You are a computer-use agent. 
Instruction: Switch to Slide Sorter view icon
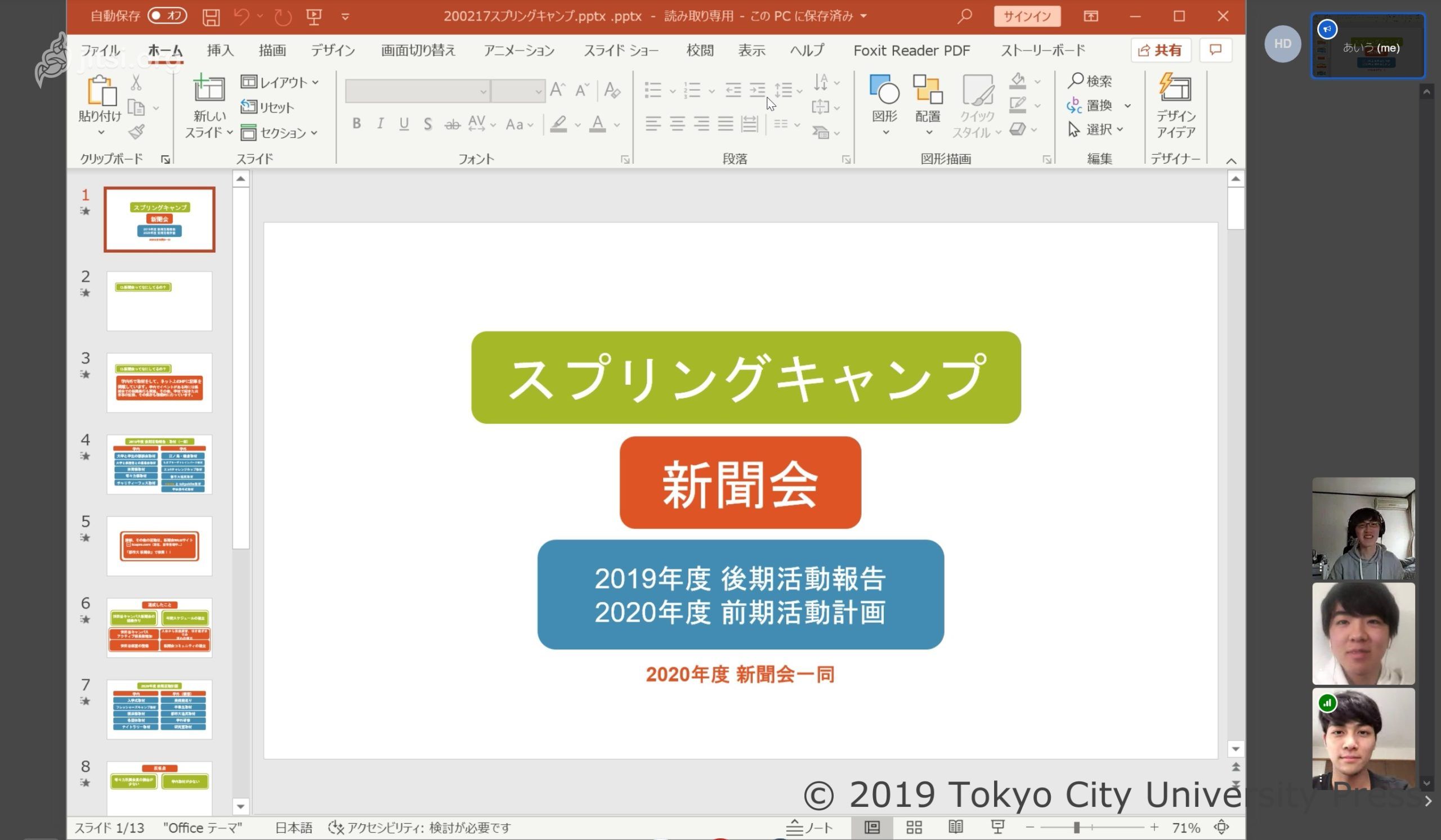914,827
